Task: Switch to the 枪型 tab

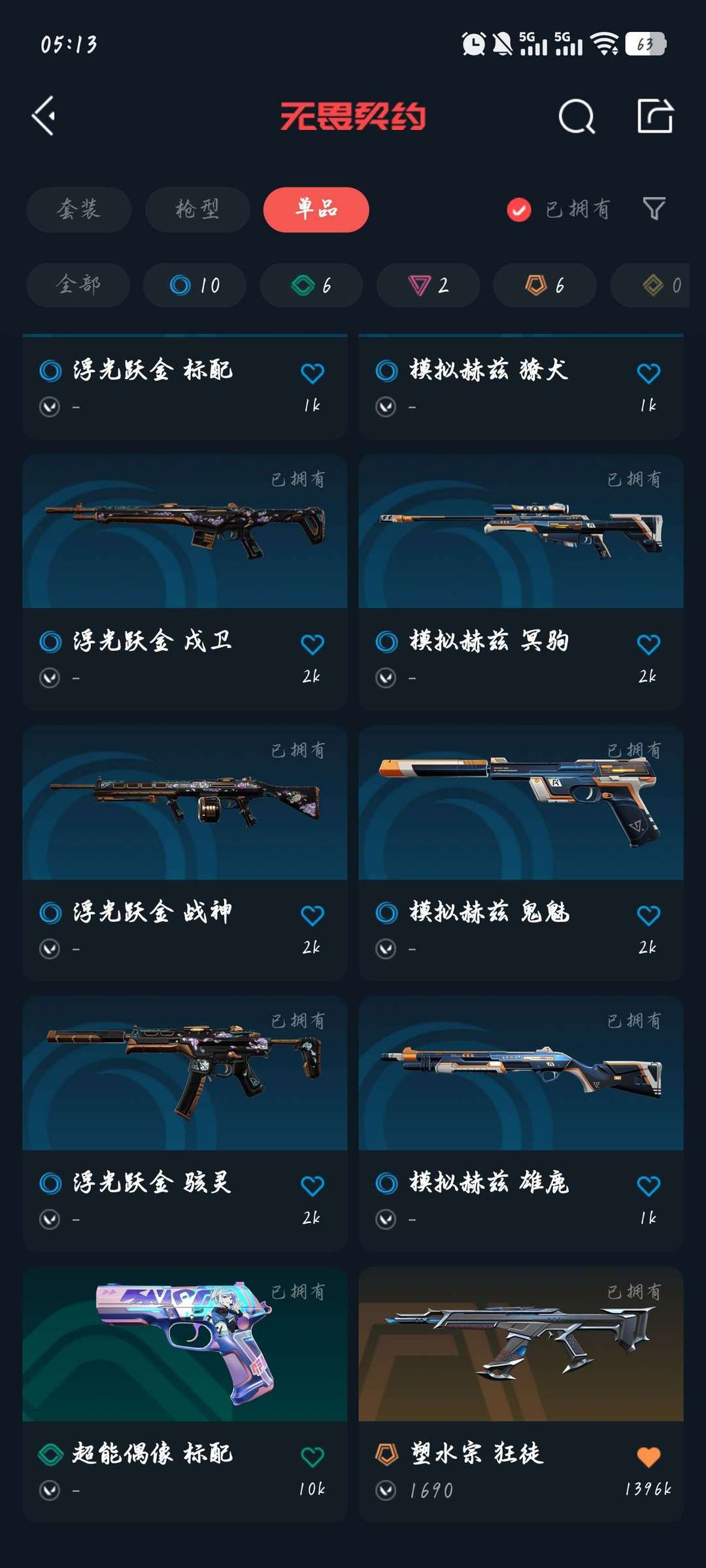Action: 197,210
